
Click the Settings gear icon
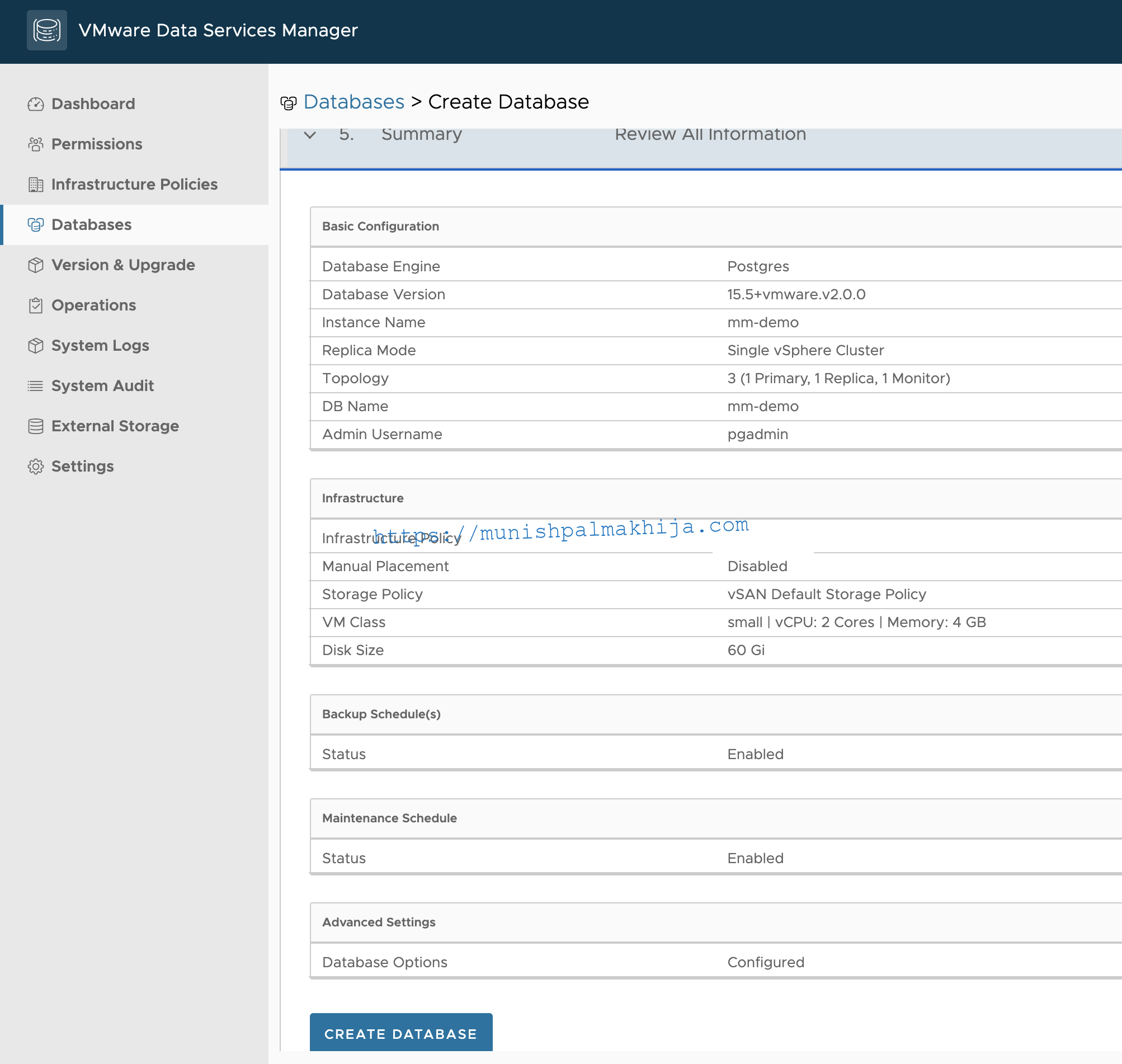coord(36,467)
